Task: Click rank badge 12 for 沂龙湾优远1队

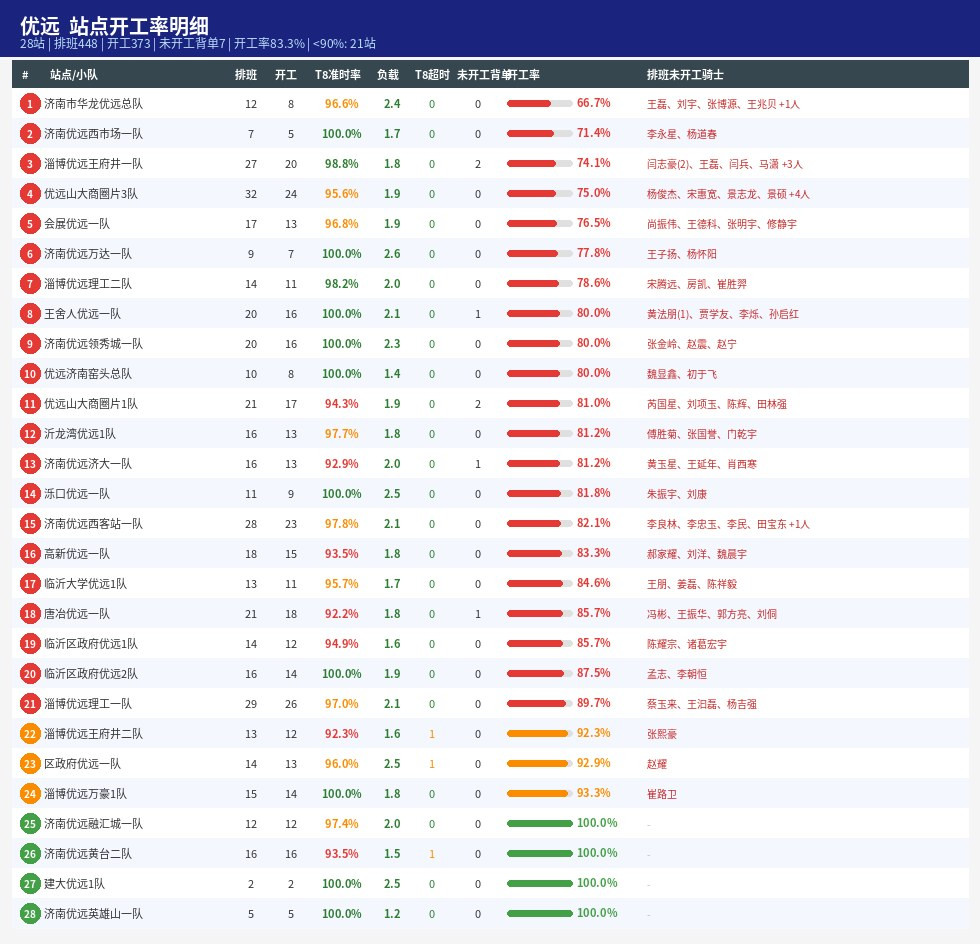Action: 29,434
